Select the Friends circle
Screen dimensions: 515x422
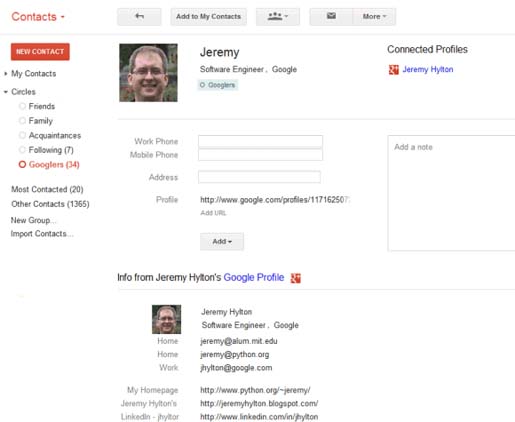tap(41, 106)
